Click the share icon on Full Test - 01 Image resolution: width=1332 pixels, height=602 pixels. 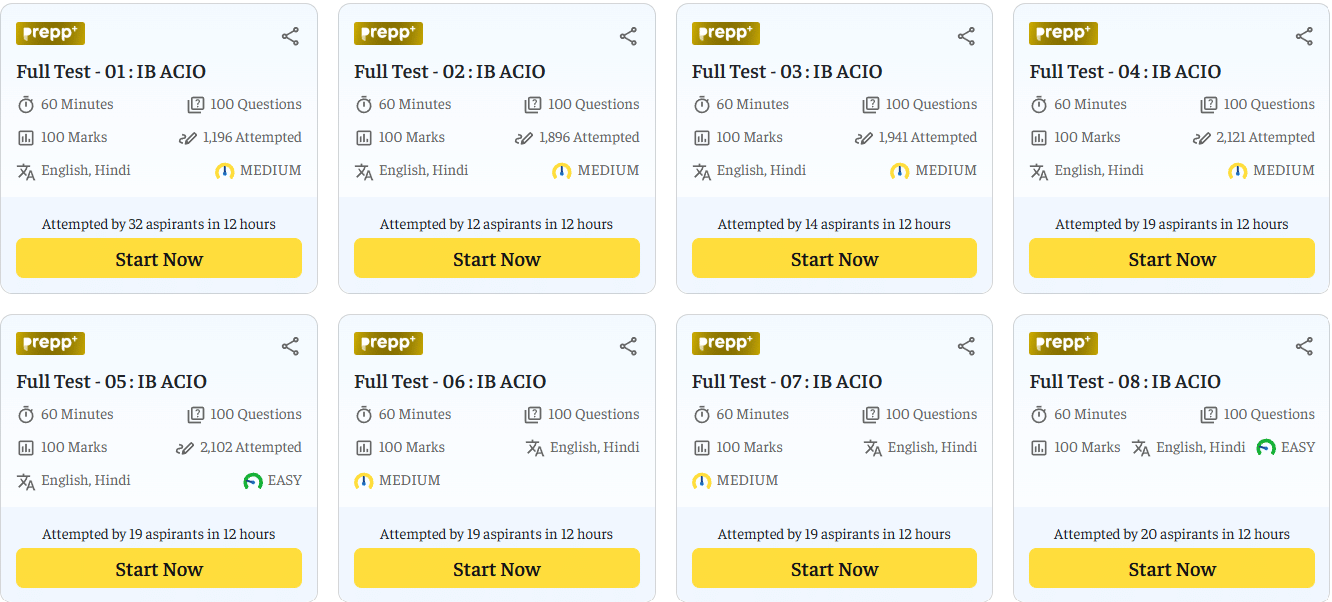(x=290, y=35)
